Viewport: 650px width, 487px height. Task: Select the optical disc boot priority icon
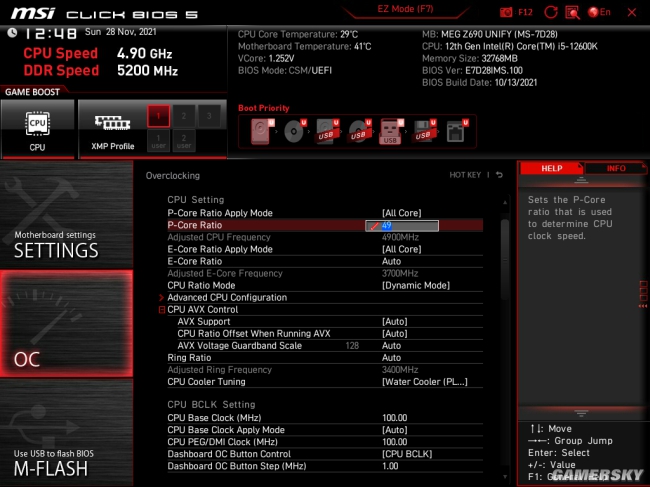click(295, 131)
